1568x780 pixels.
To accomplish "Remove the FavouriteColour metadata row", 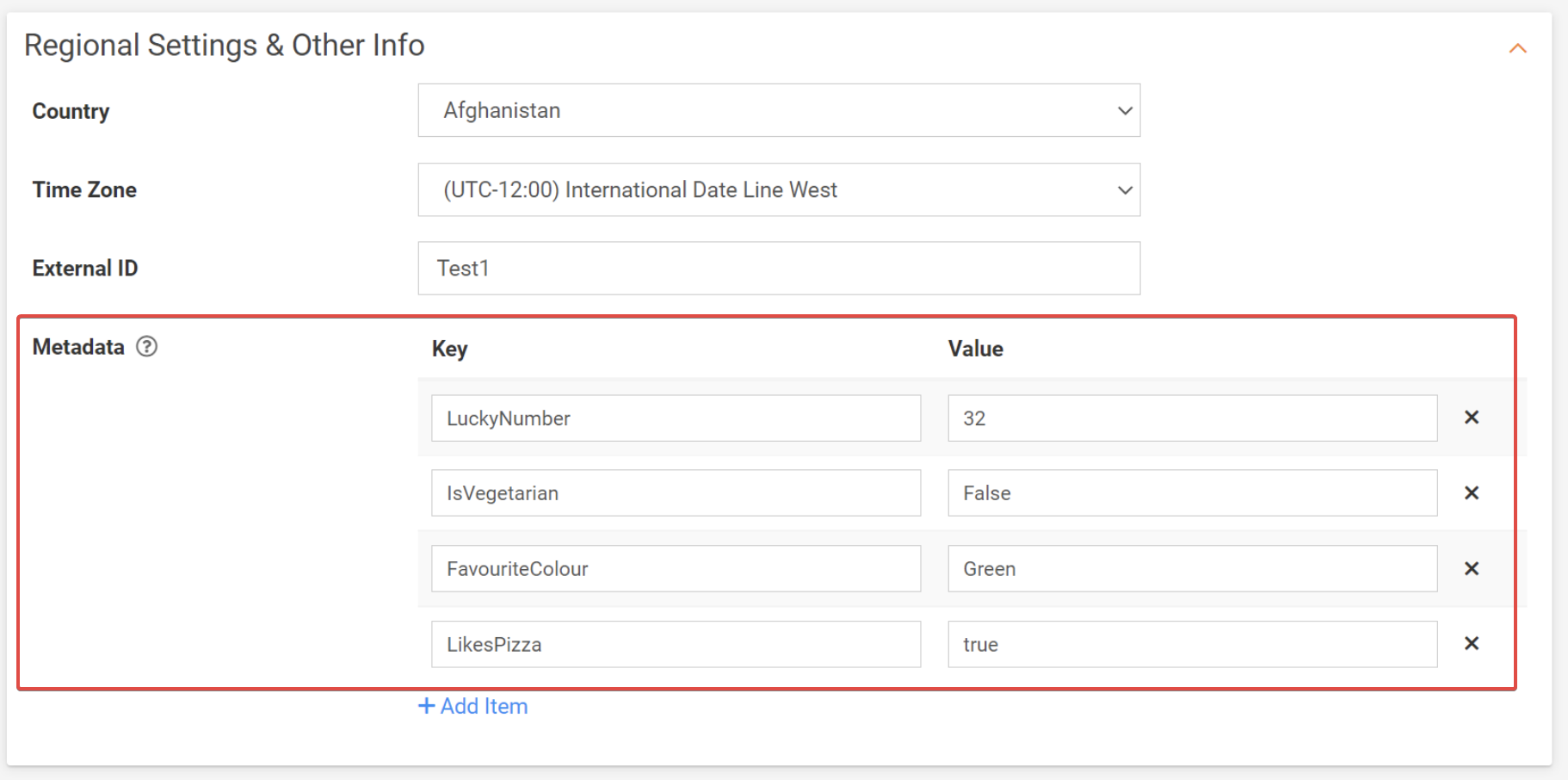I will pyautogui.click(x=1472, y=569).
